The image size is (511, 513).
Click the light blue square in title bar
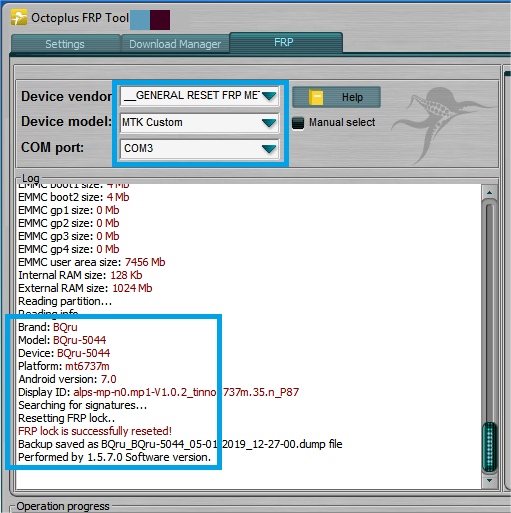click(140, 20)
